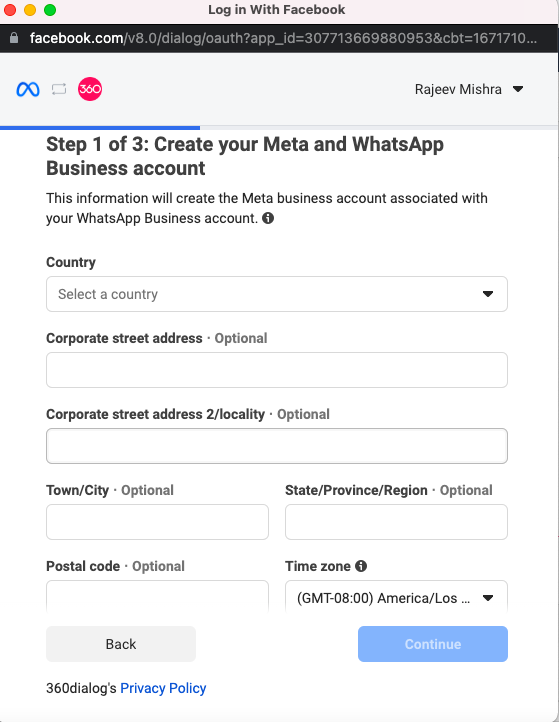The width and height of the screenshot is (559, 722).
Task: Open the Rajeev Mishra account dropdown
Action: (469, 89)
